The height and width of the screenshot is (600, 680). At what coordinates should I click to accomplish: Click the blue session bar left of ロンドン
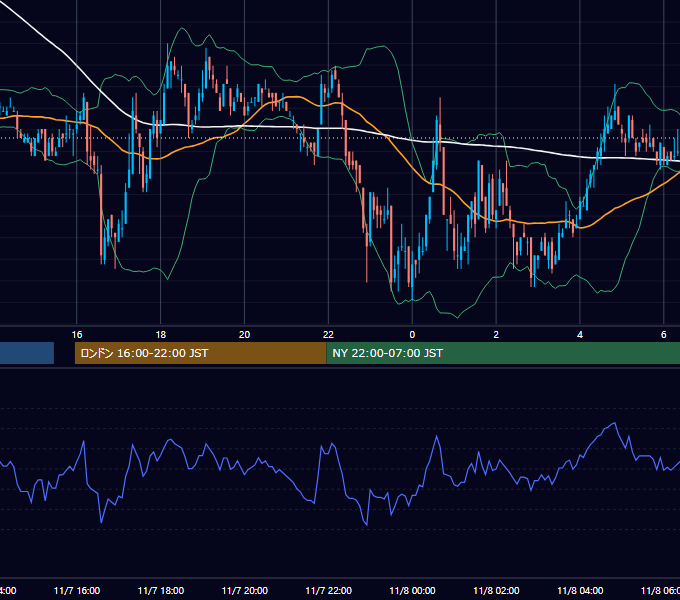tap(27, 353)
